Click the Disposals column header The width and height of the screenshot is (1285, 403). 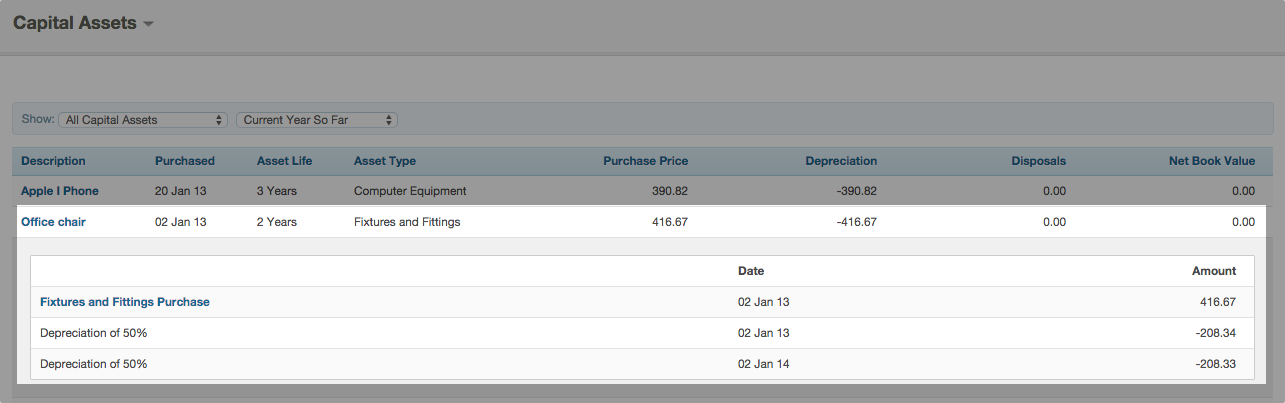1038,161
